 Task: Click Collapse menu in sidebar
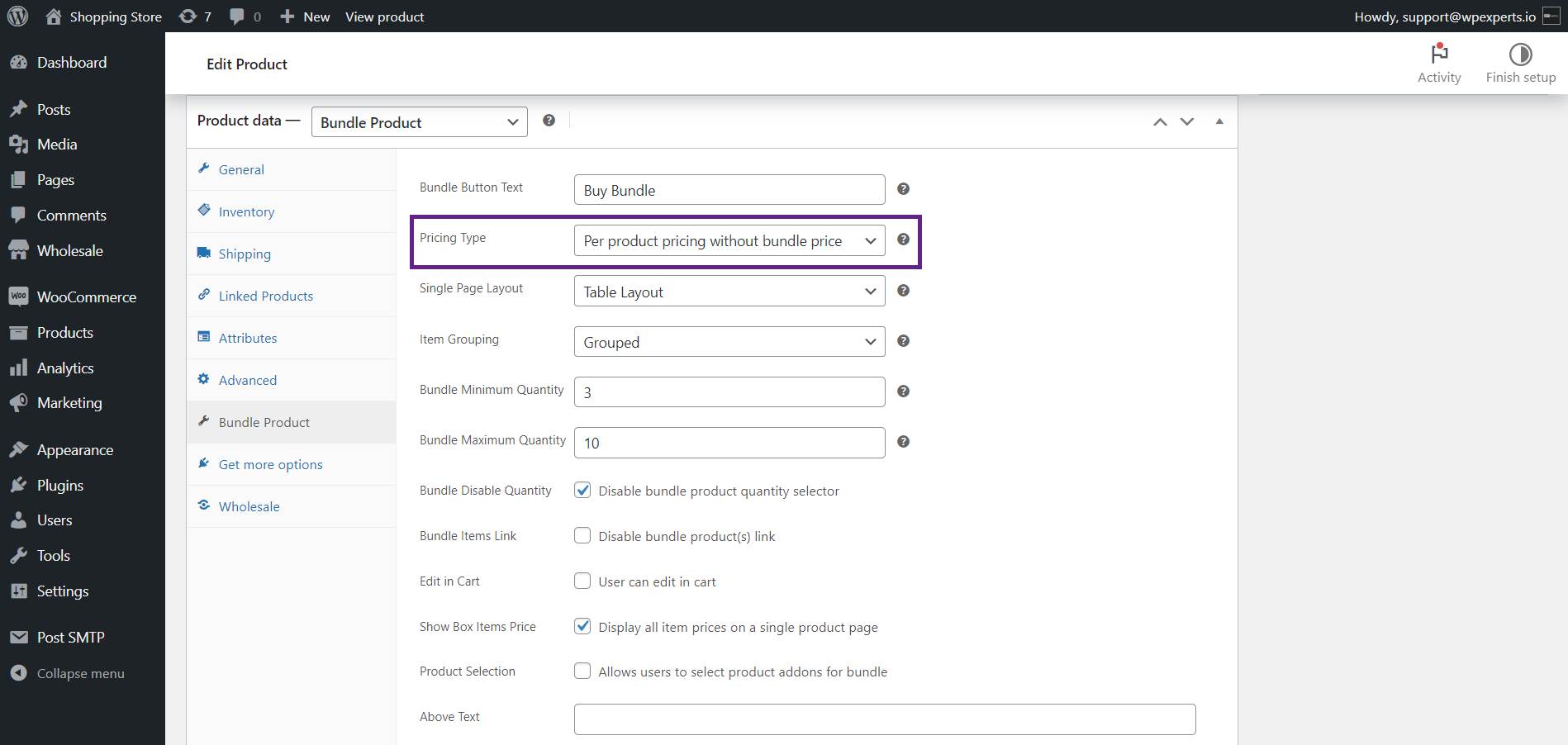(81, 673)
